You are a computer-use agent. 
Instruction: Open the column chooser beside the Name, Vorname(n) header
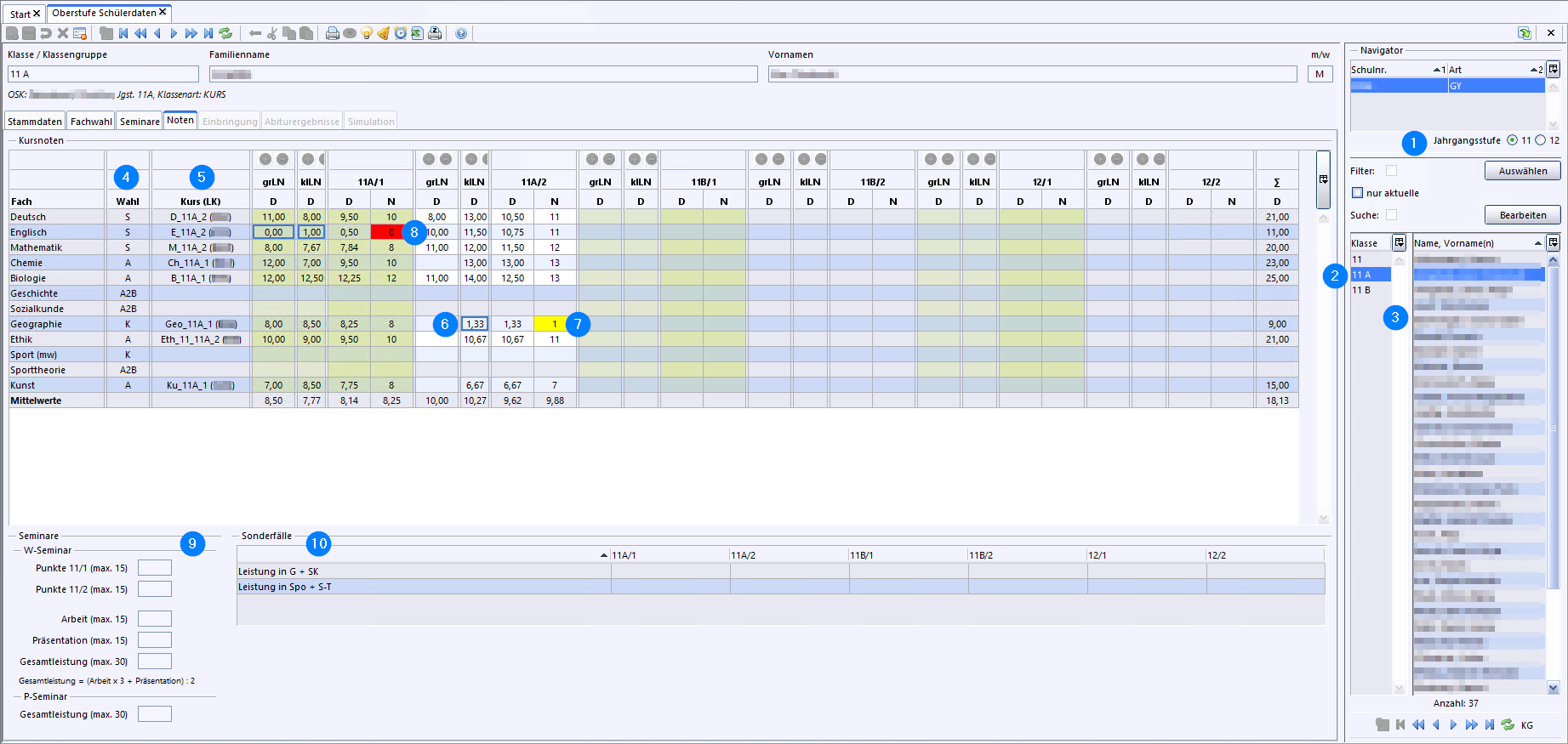1554,242
